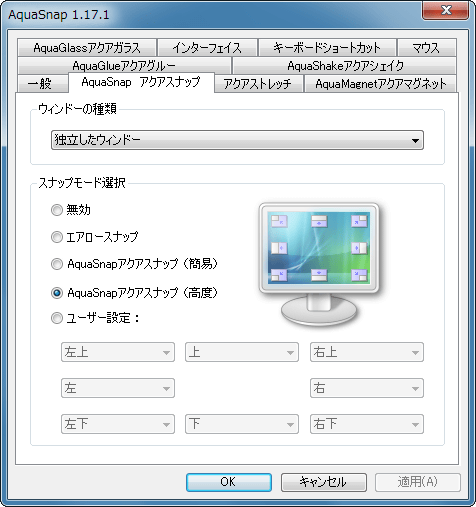Switch to インターフェイス tab

coord(207,48)
